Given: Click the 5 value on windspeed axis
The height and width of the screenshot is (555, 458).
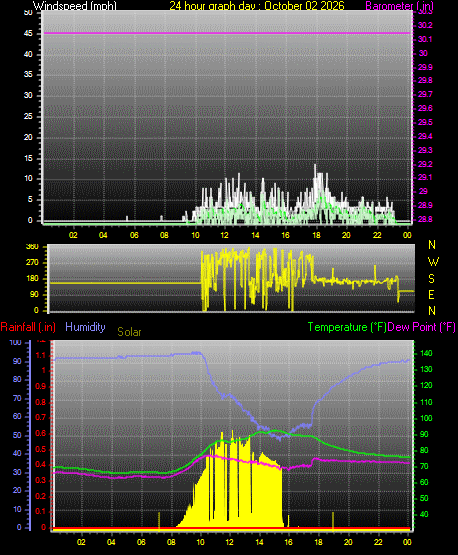Looking at the screenshot, I should tap(30, 199).
